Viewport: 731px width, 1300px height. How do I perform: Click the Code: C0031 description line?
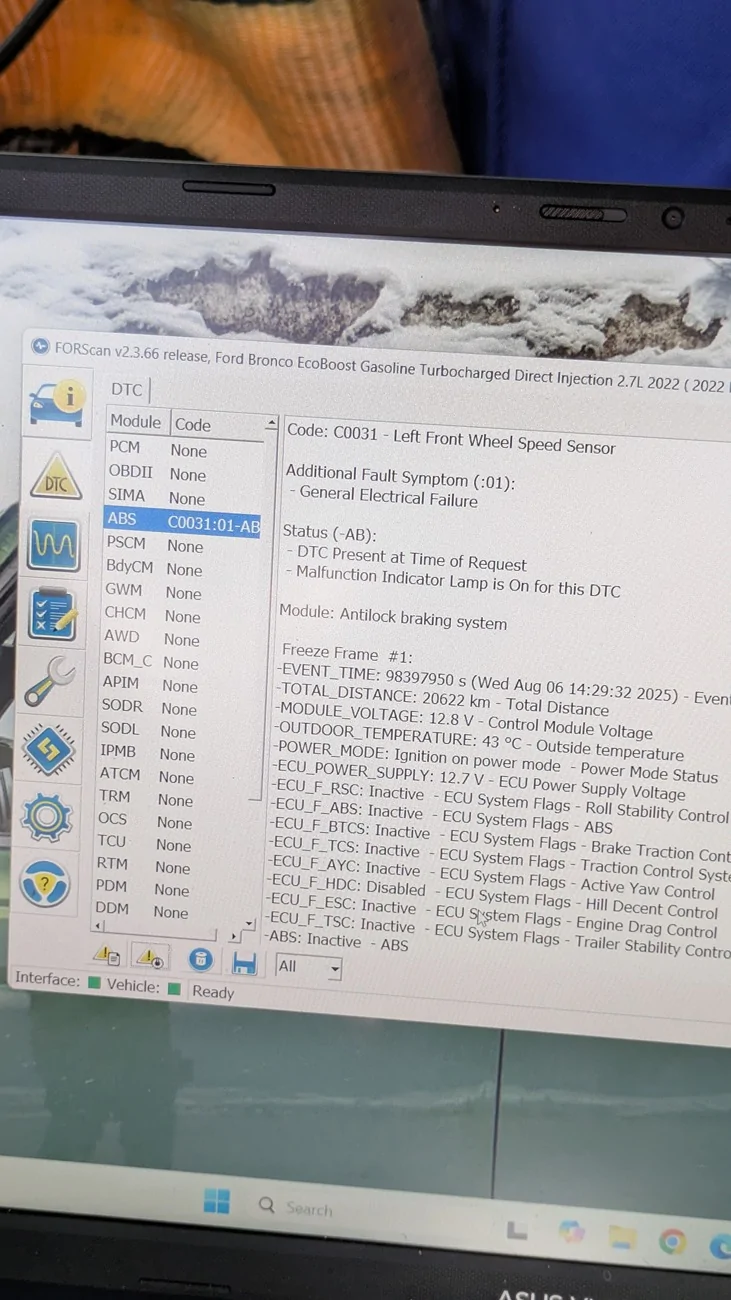click(x=451, y=438)
